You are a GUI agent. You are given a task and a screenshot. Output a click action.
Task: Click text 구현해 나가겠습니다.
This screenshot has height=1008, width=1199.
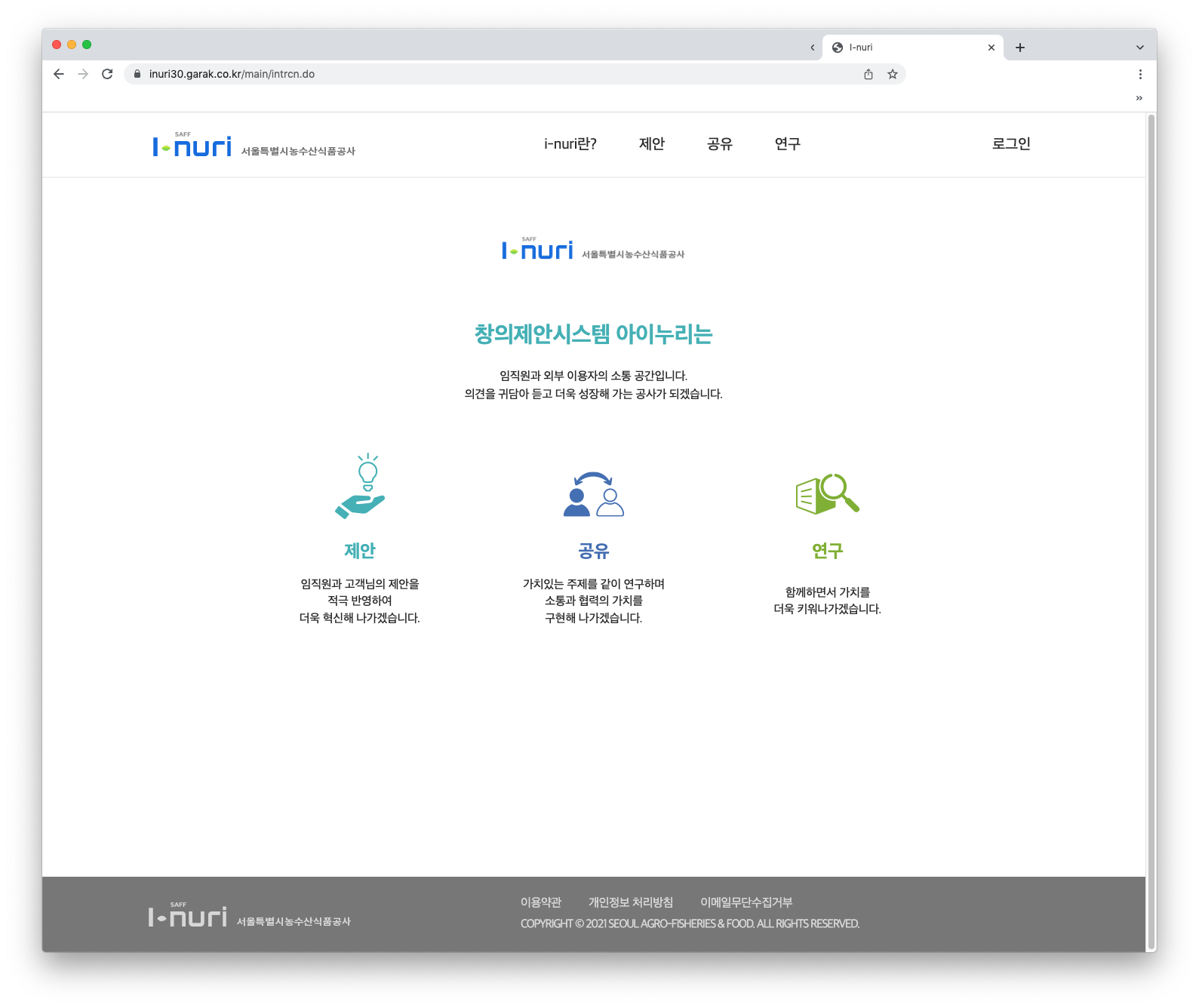(x=594, y=618)
